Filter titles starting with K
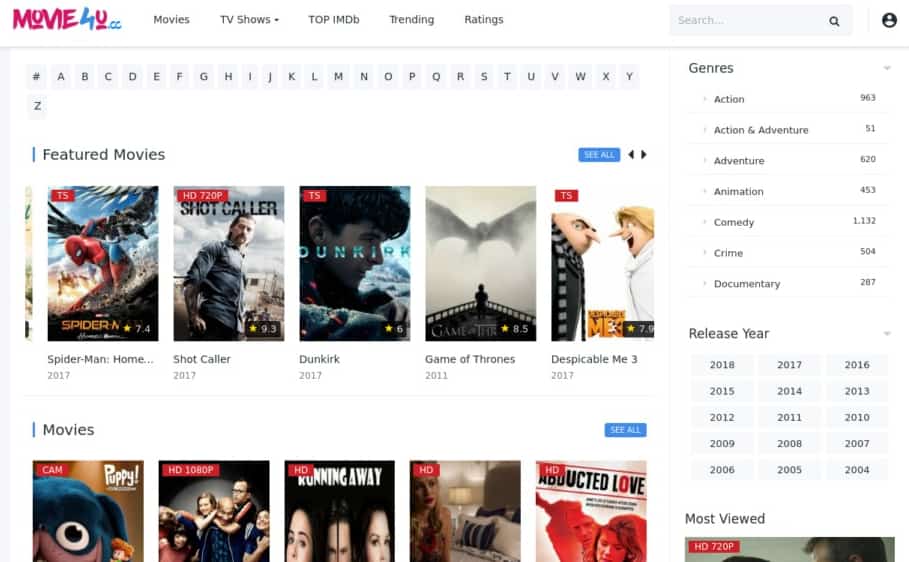Screen dimensions: 909x562 point(292,77)
